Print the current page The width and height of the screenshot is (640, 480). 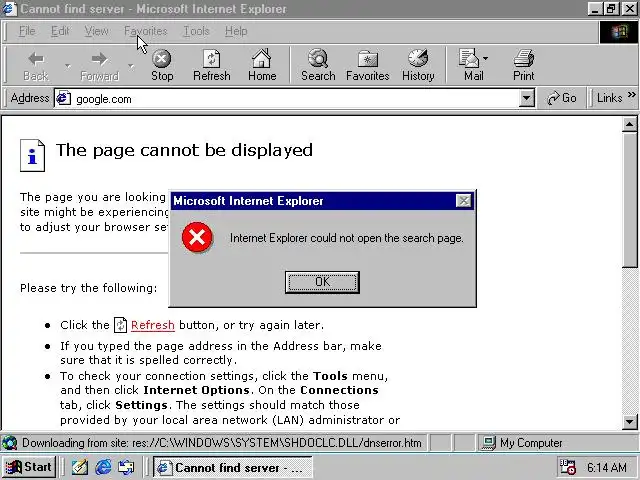click(523, 66)
